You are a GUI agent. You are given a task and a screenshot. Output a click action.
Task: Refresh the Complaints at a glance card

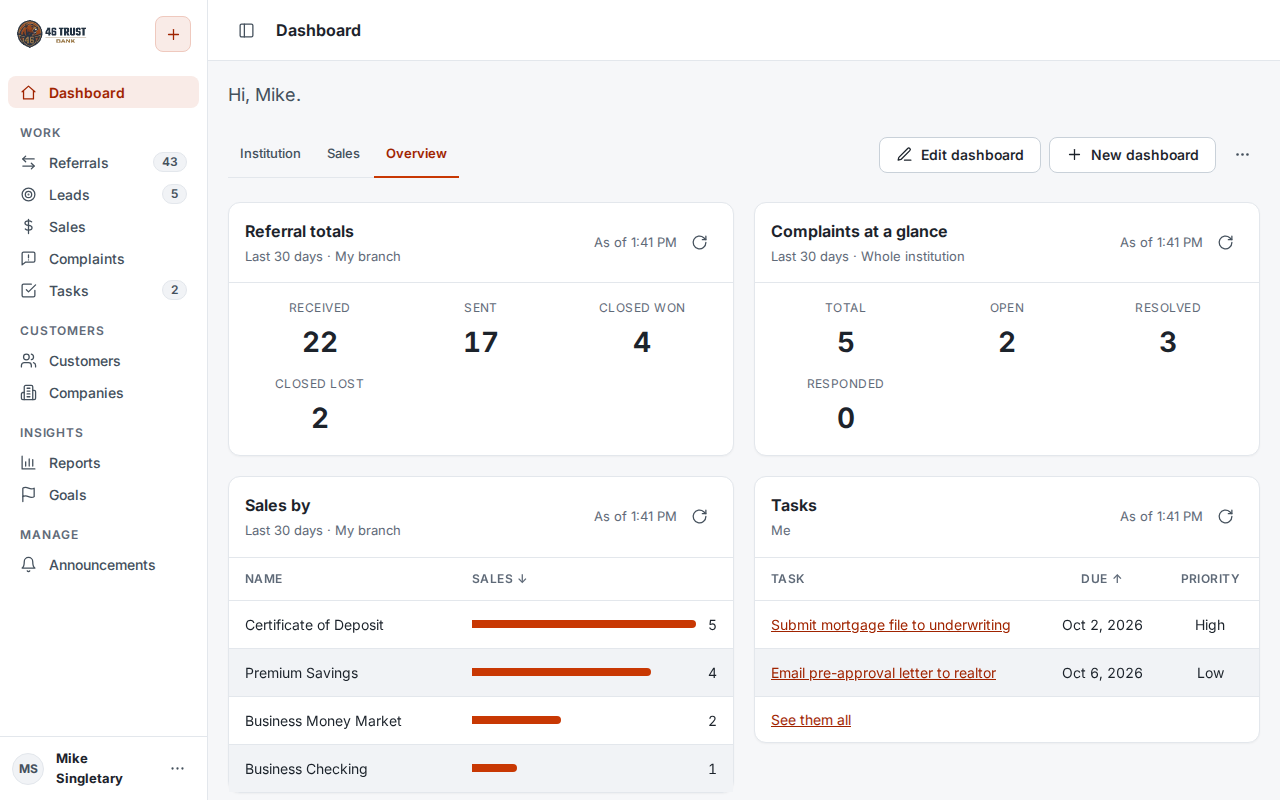coord(1226,242)
